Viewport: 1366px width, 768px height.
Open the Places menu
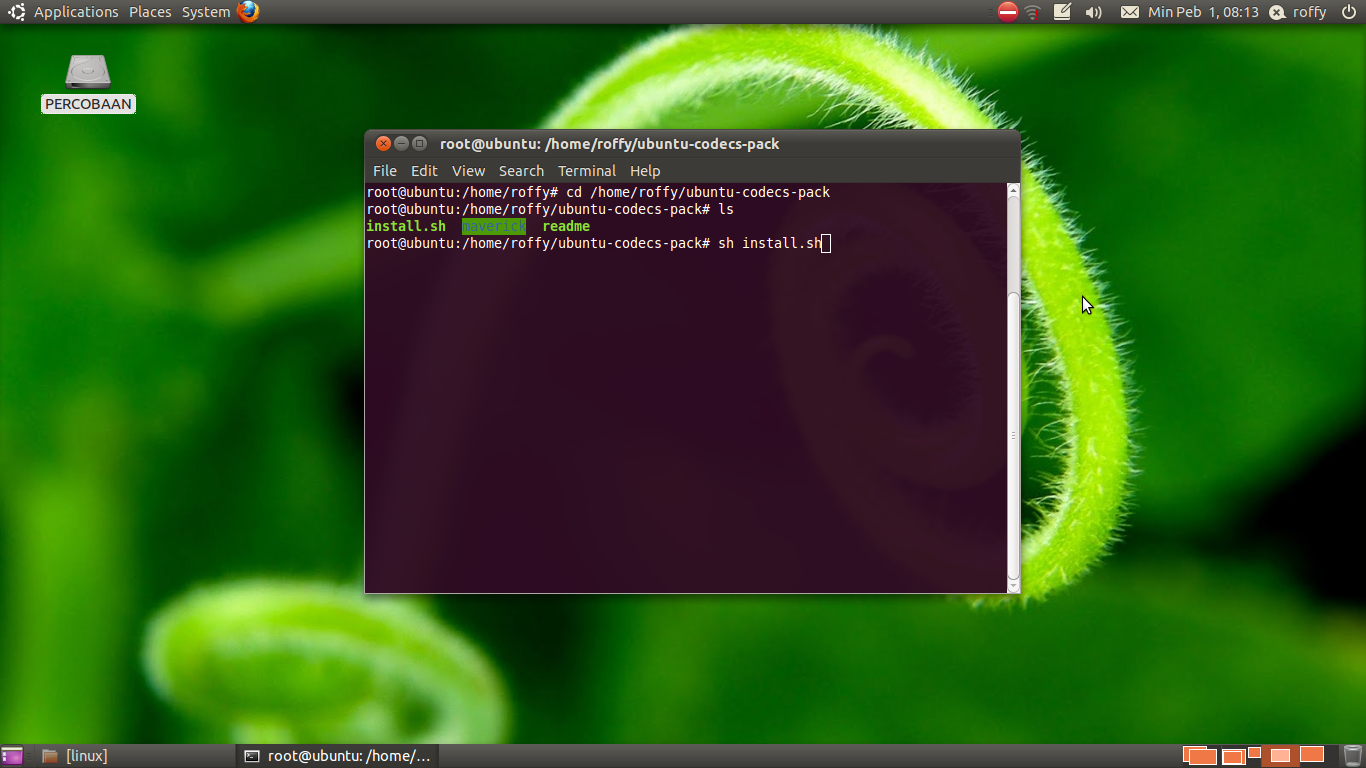click(x=150, y=12)
